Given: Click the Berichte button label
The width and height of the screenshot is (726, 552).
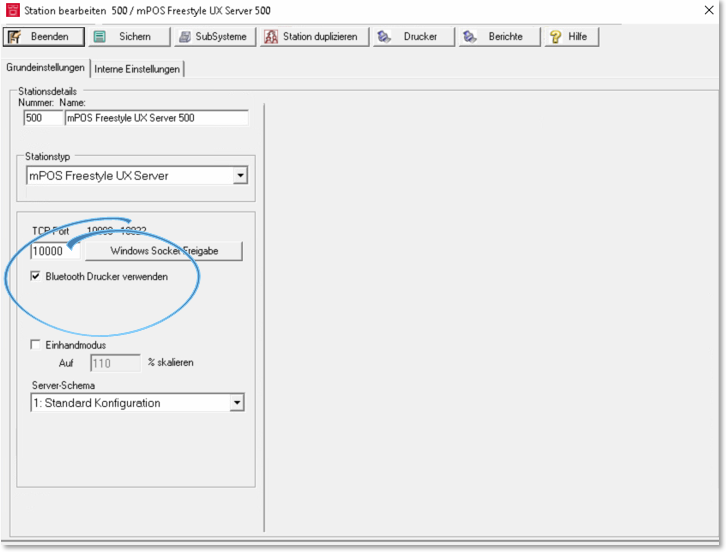Looking at the screenshot, I should (x=506, y=37).
